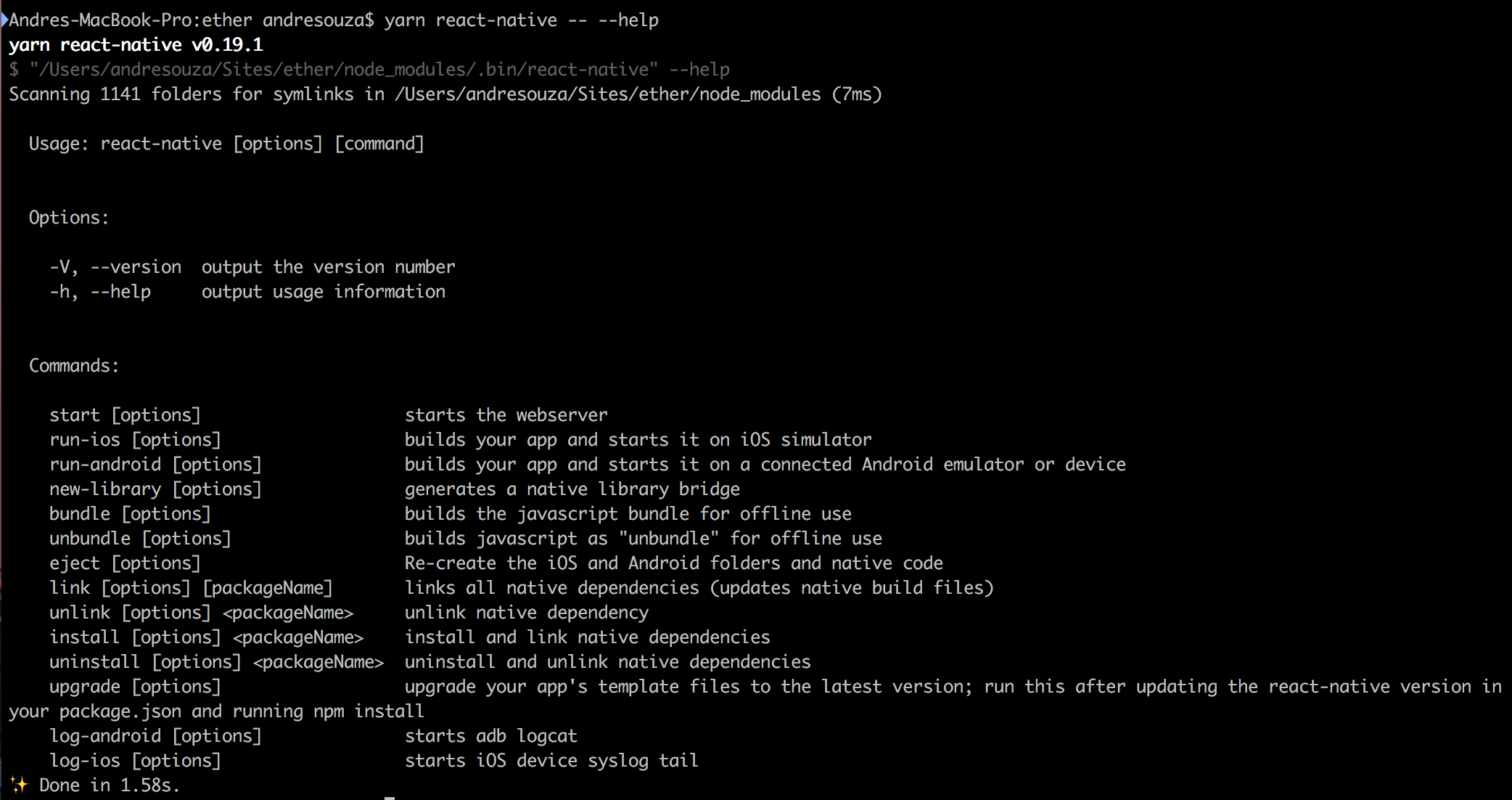Click the 'Commands:' section heading
Image resolution: width=1512 pixels, height=800 pixels.
(x=74, y=366)
